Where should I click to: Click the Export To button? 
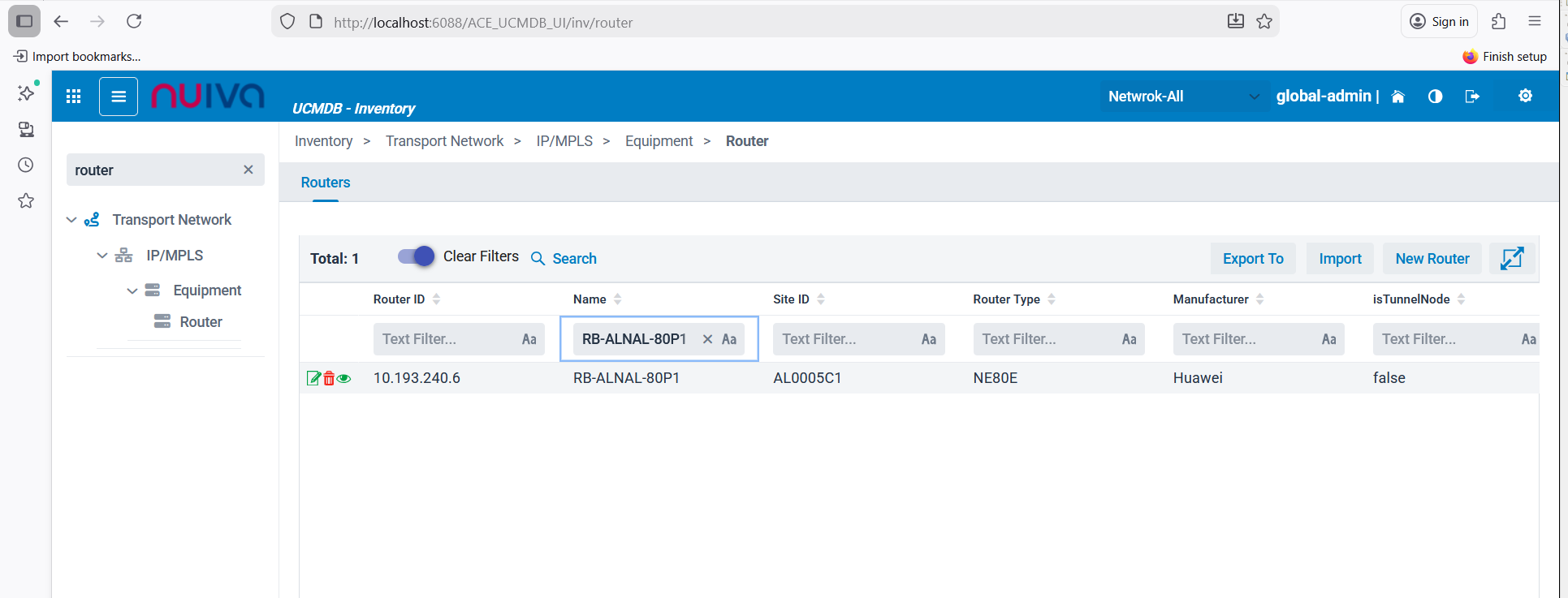coord(1252,259)
